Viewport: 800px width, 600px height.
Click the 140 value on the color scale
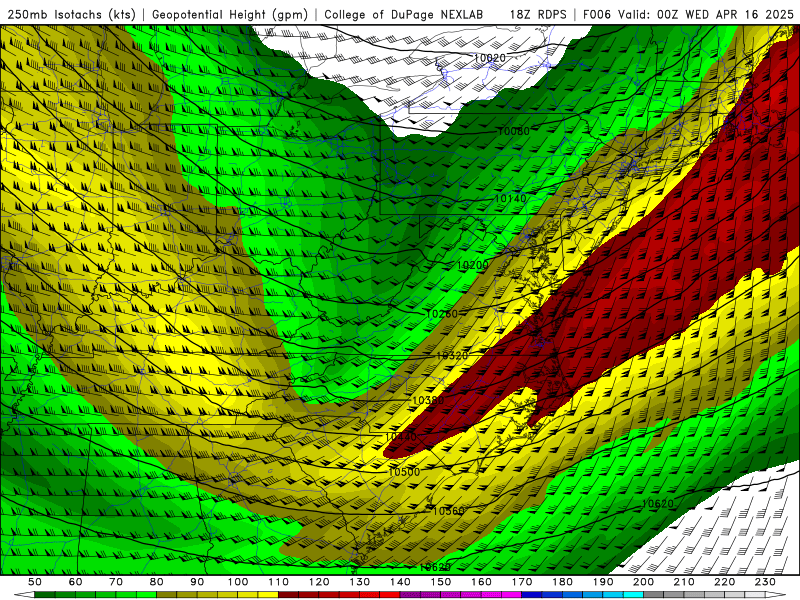401,582
